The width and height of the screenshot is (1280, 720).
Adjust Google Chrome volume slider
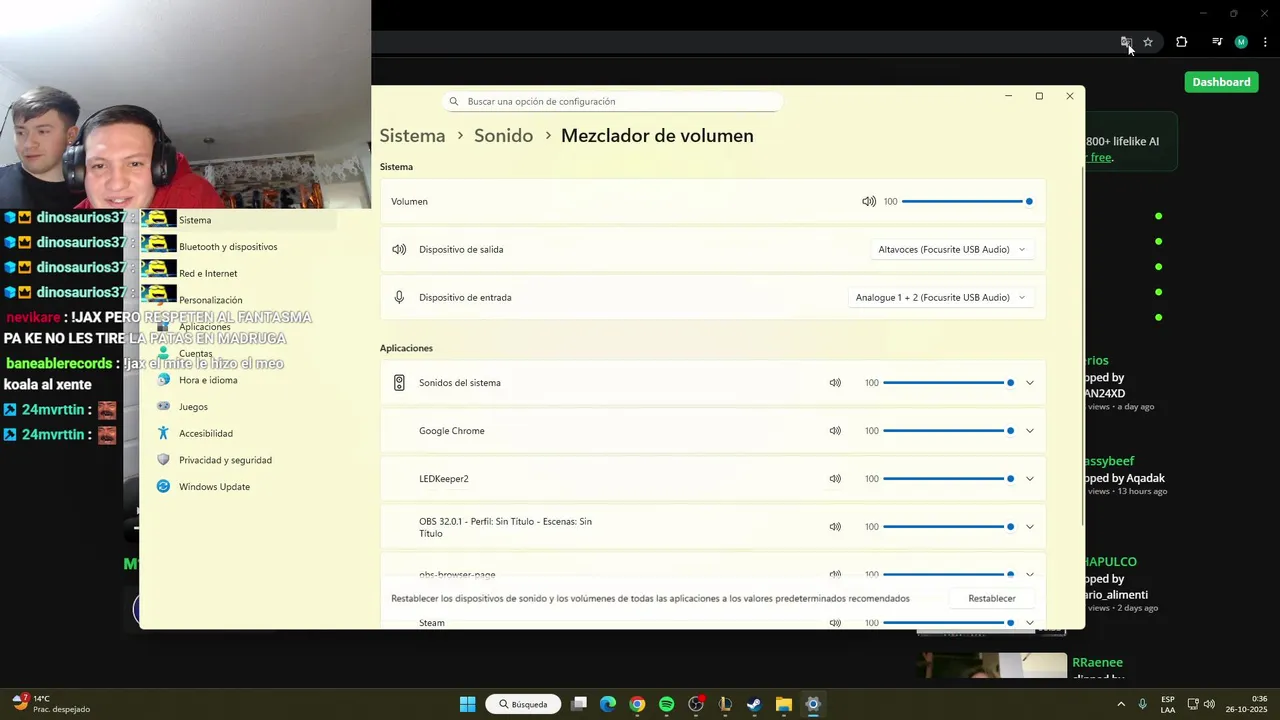pos(948,431)
